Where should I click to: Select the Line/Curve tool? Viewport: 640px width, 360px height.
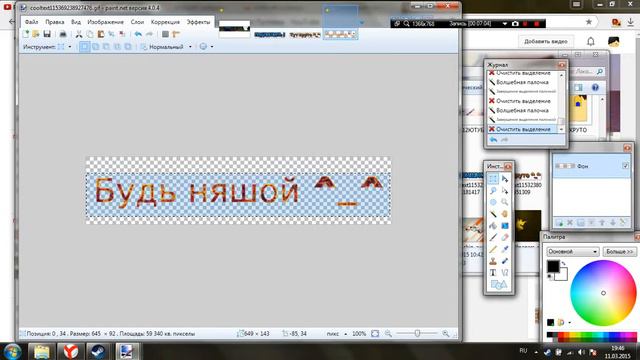[505, 272]
